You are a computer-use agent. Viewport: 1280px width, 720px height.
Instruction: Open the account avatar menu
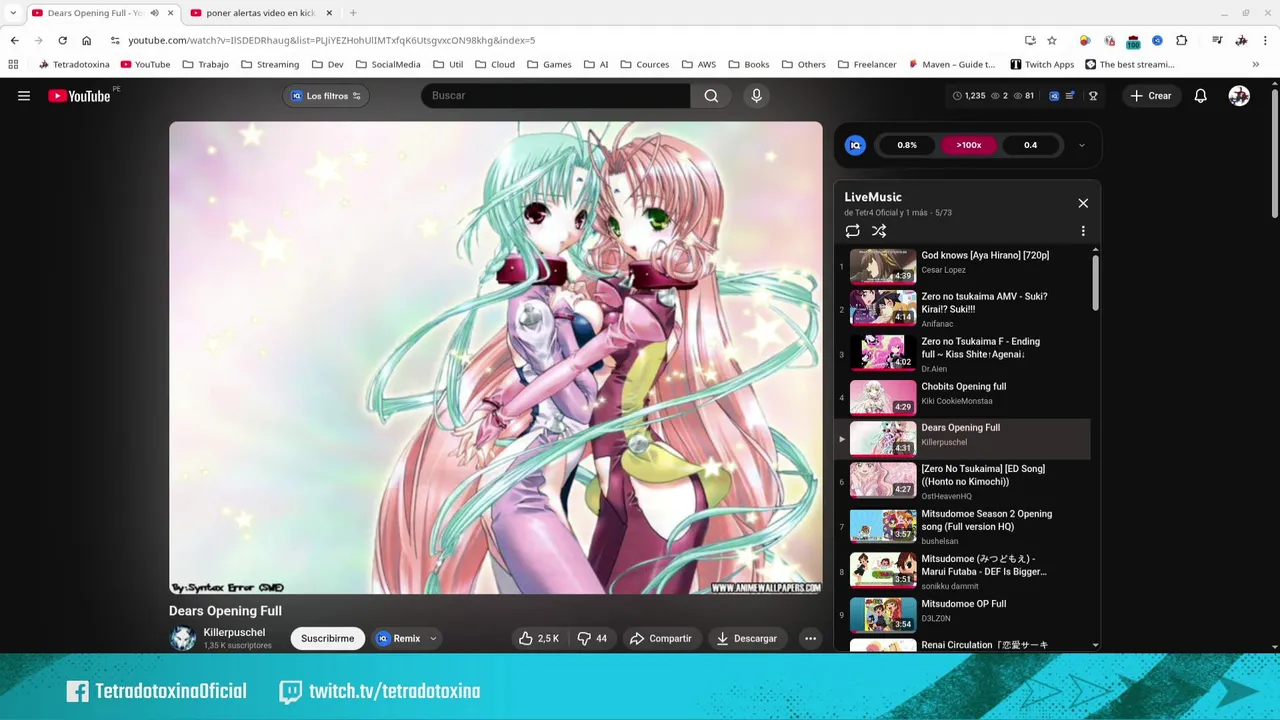[x=1239, y=96]
